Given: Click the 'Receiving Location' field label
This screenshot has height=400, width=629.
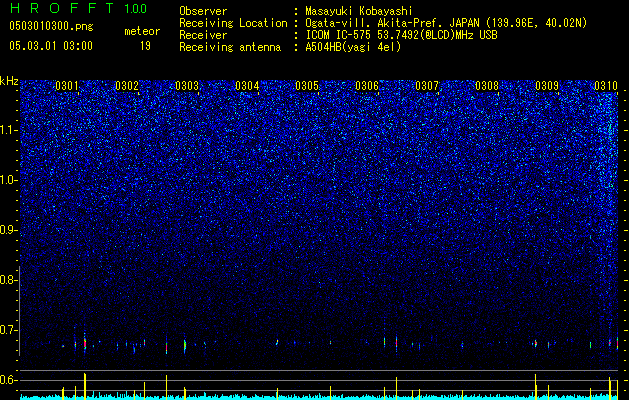Looking at the screenshot, I should (x=233, y=23).
